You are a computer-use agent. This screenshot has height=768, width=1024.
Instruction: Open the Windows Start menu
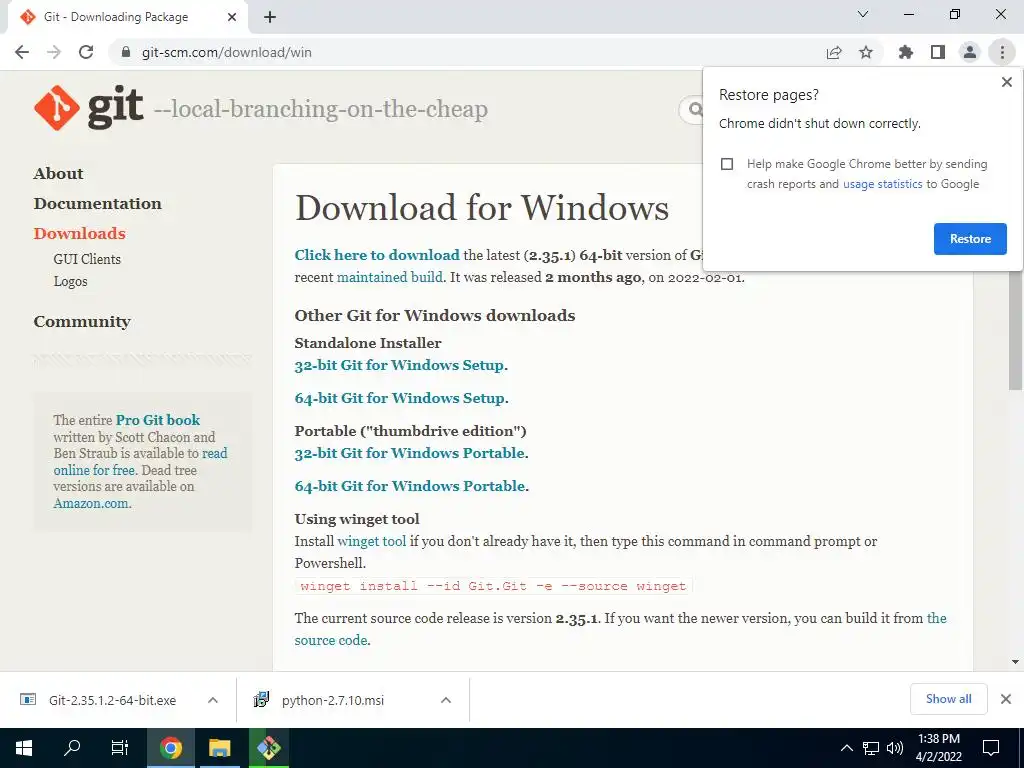click(24, 748)
